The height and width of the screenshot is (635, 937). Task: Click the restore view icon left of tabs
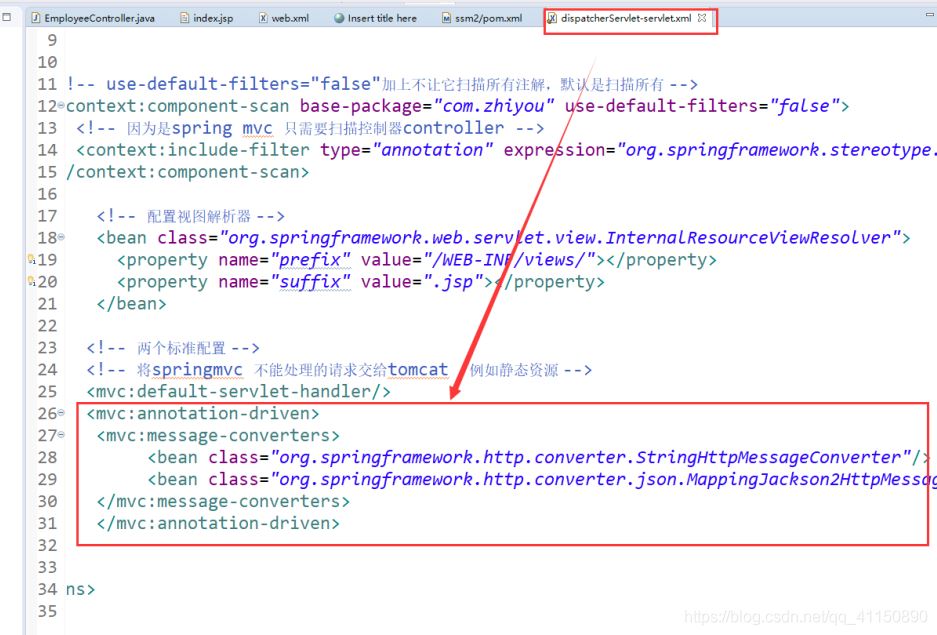click(7, 17)
